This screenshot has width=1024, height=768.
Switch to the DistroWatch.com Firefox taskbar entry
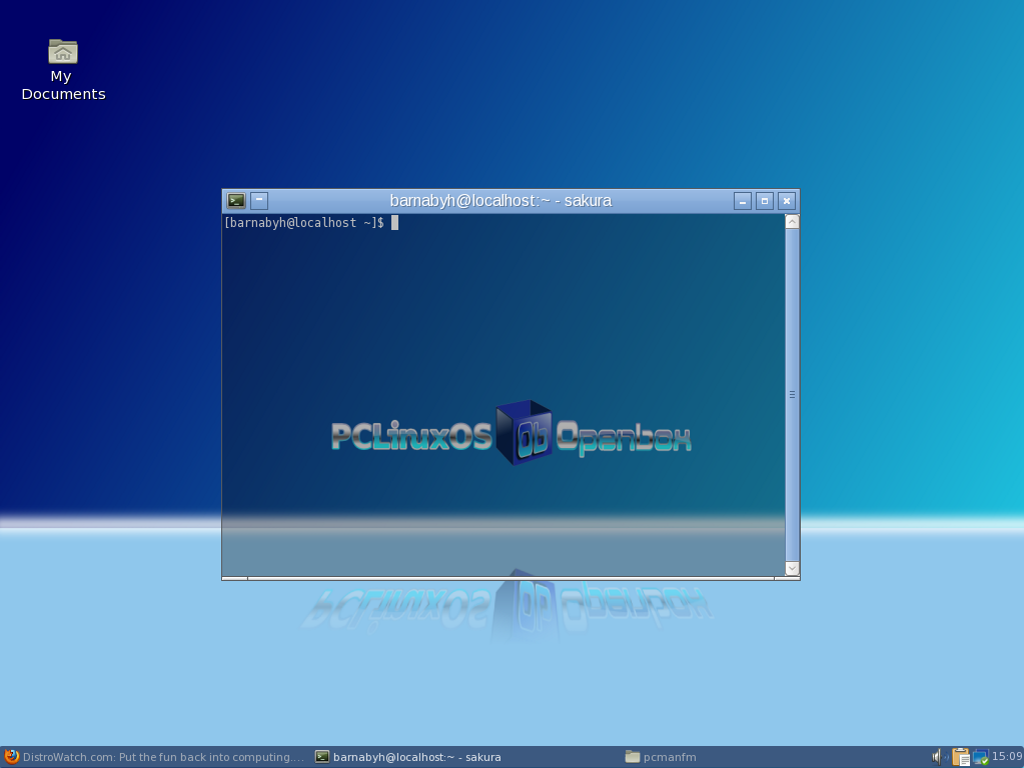(x=154, y=757)
